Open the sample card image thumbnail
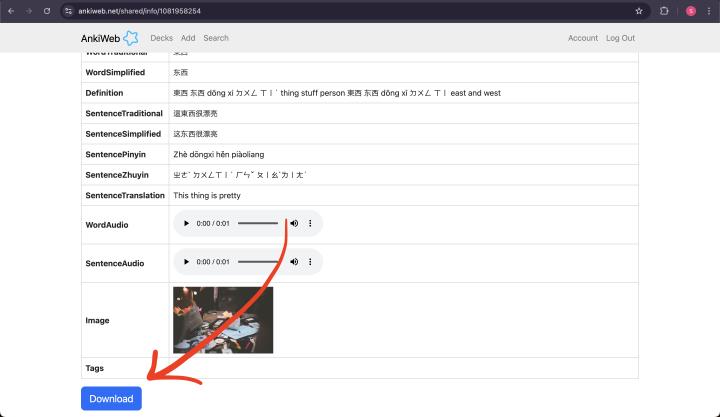The image size is (720, 417). pos(223,320)
